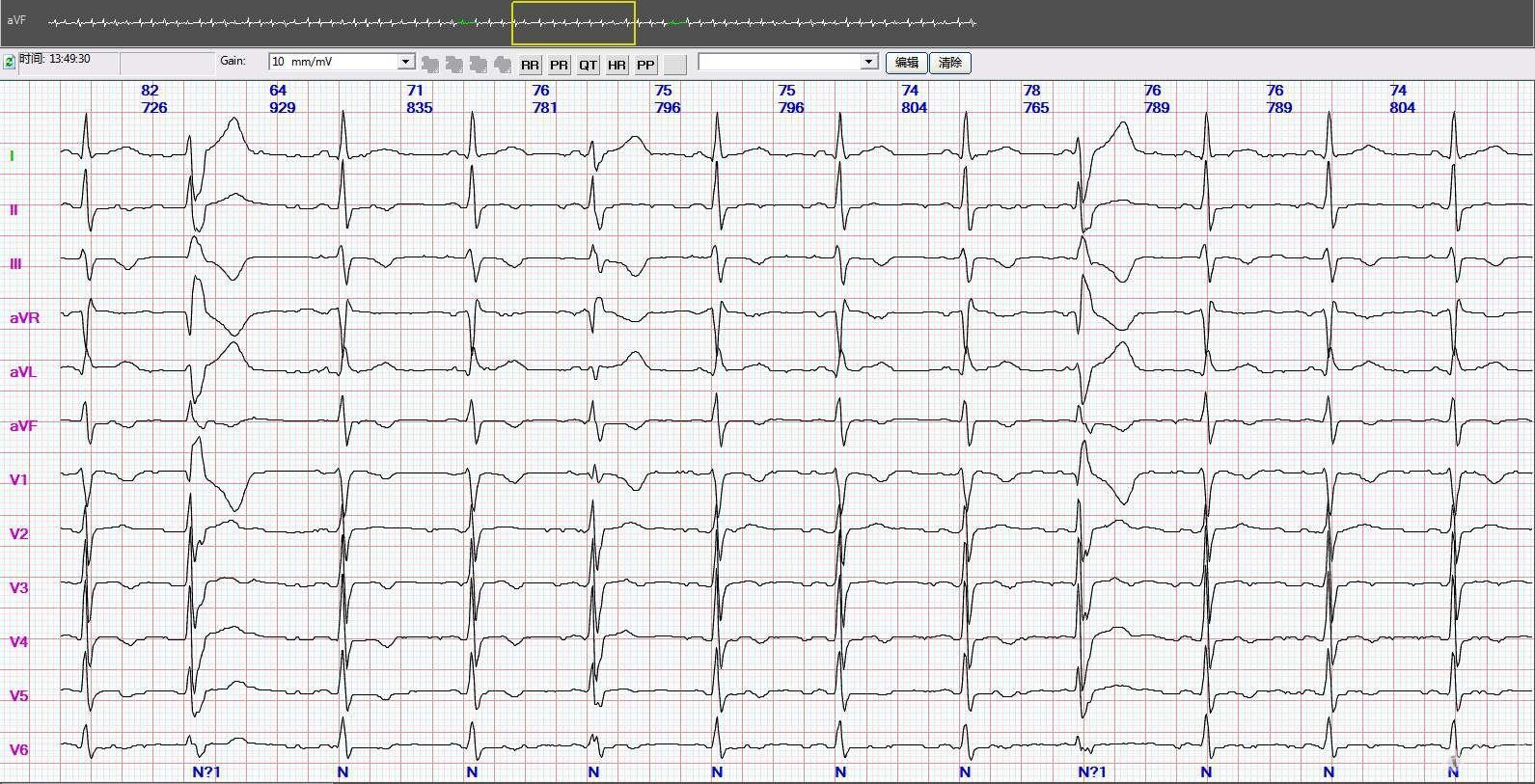1535x784 pixels.
Task: Select the PR interval measurement tool
Action: (559, 65)
